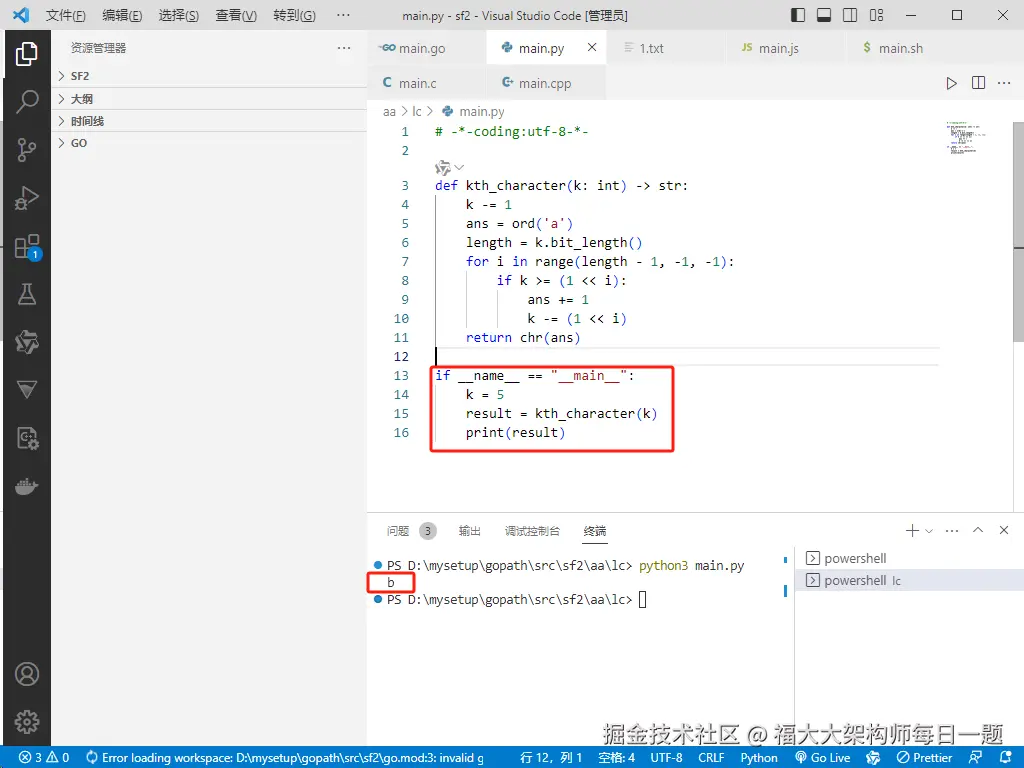Open the 选择(S) menu
The image size is (1024, 768).
click(178, 15)
